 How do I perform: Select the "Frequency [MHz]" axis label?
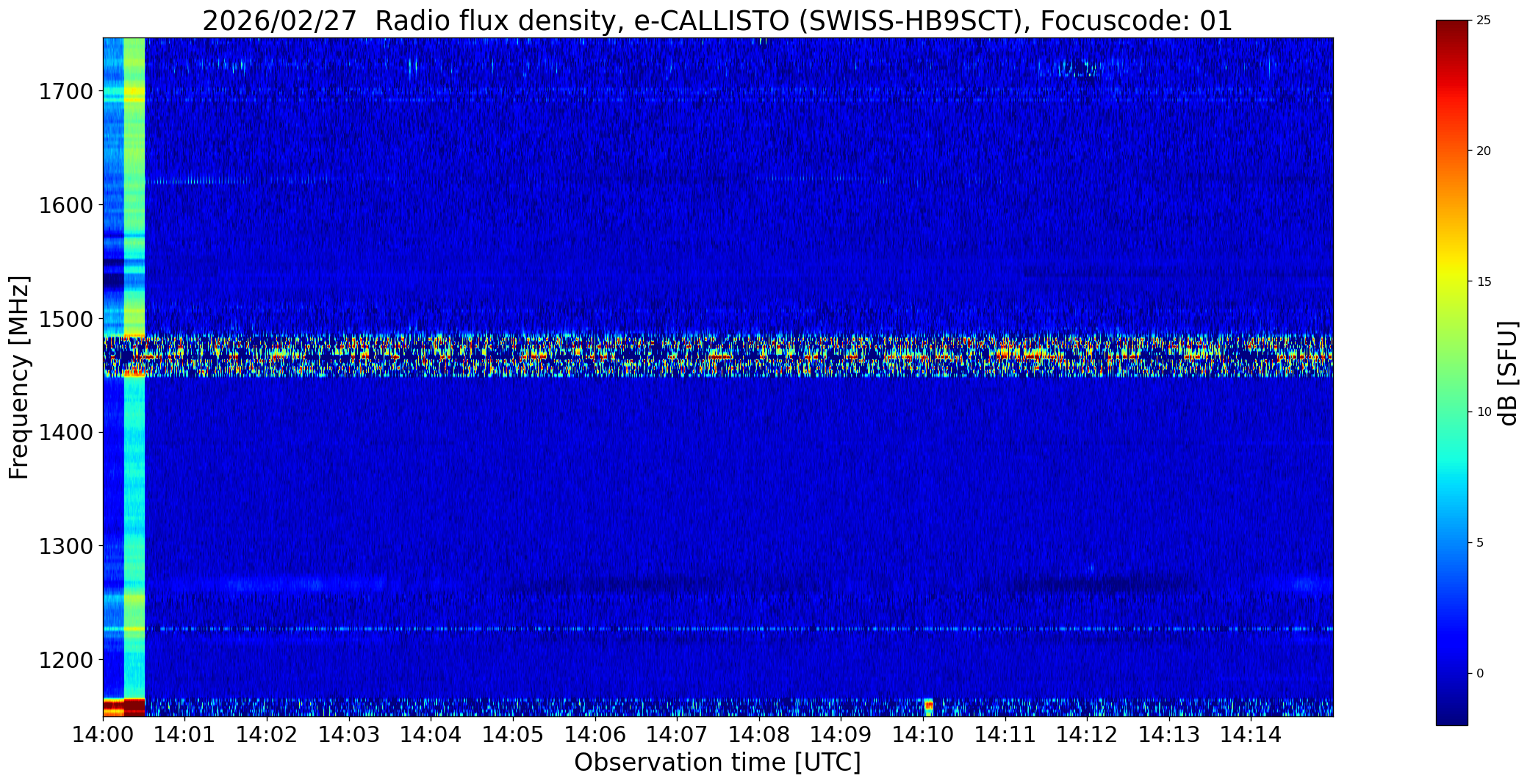[x=20, y=377]
